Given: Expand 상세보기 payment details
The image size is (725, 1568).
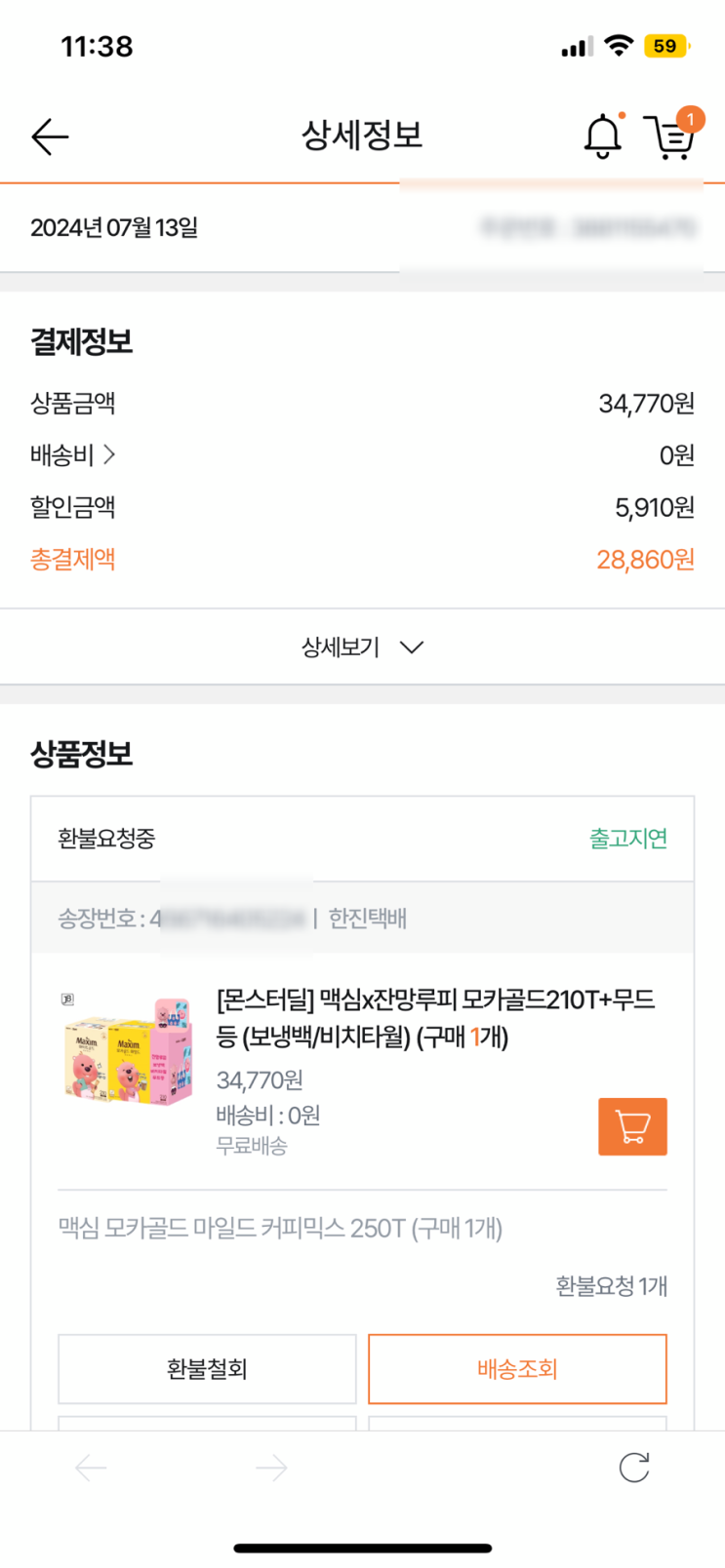Looking at the screenshot, I should (341, 647).
